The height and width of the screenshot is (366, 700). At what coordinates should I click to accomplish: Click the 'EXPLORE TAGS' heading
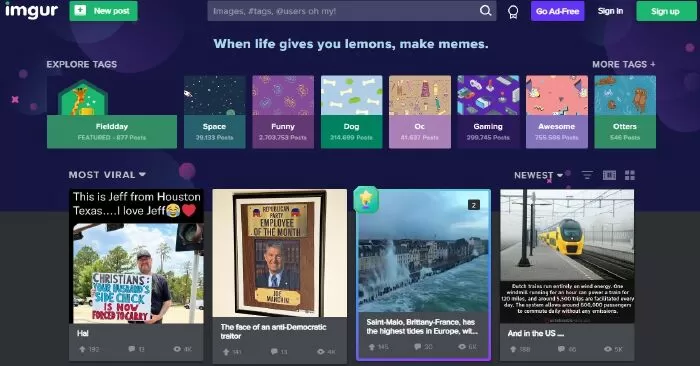[82, 64]
